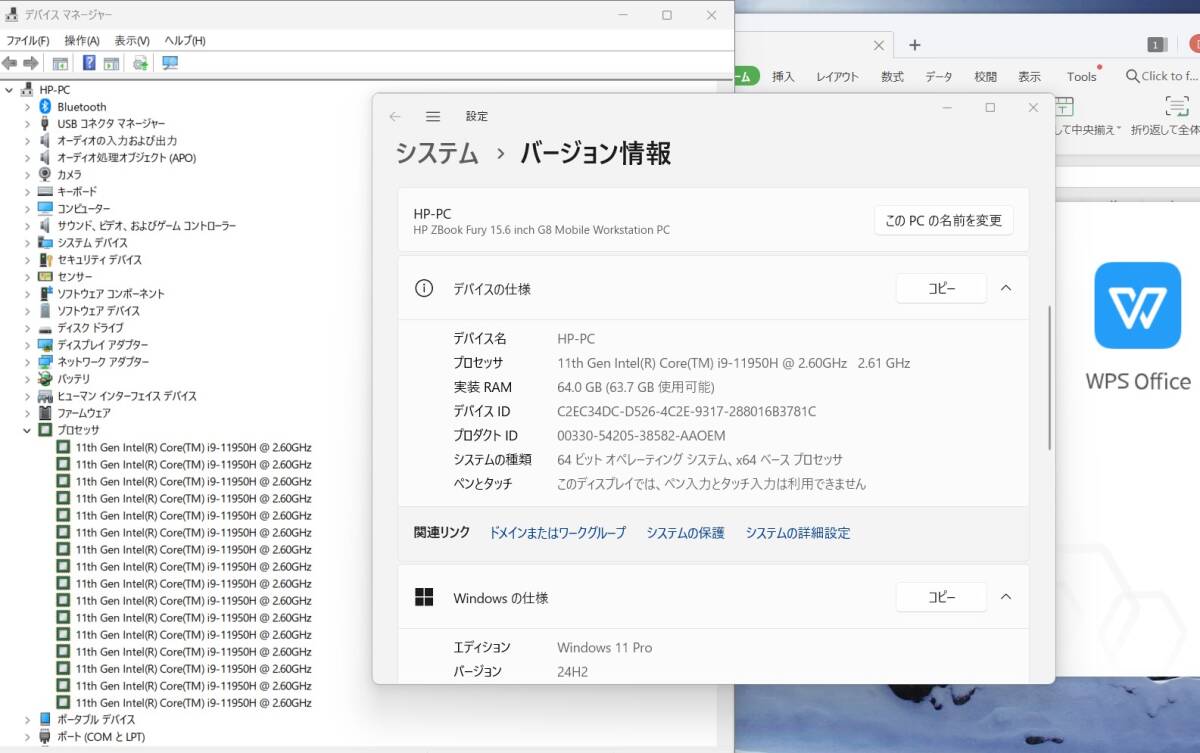Collapse the HP-PC root tree node
The image size is (1200, 753).
click(9, 89)
